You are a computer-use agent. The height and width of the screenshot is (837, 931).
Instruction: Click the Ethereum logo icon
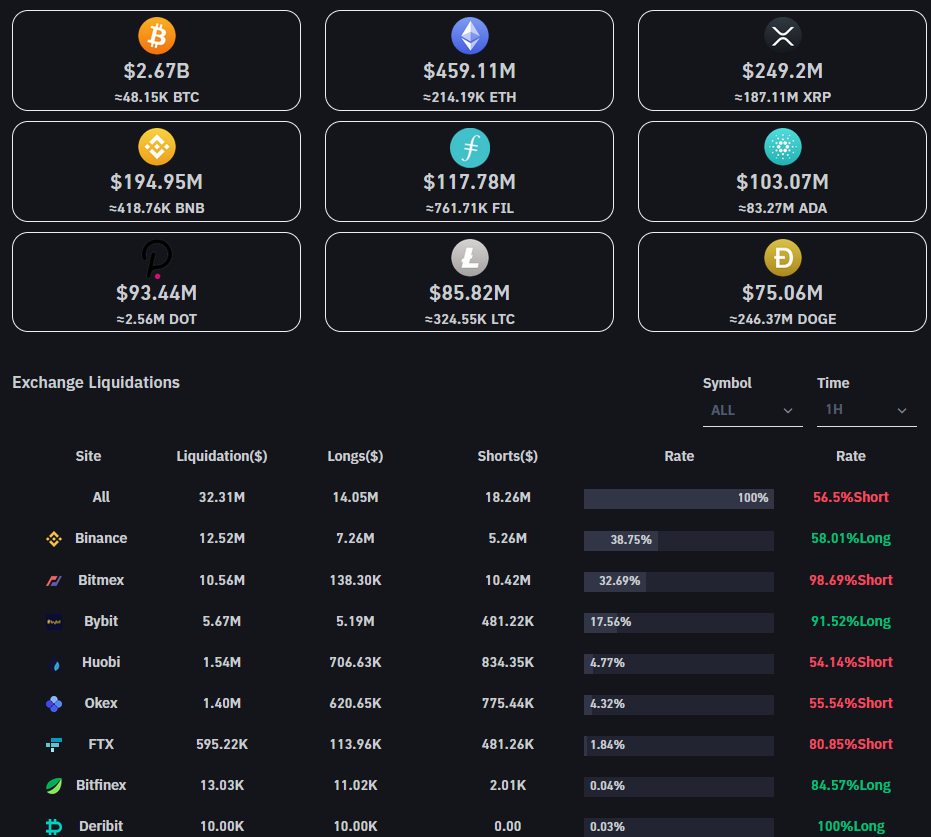click(x=470, y=36)
